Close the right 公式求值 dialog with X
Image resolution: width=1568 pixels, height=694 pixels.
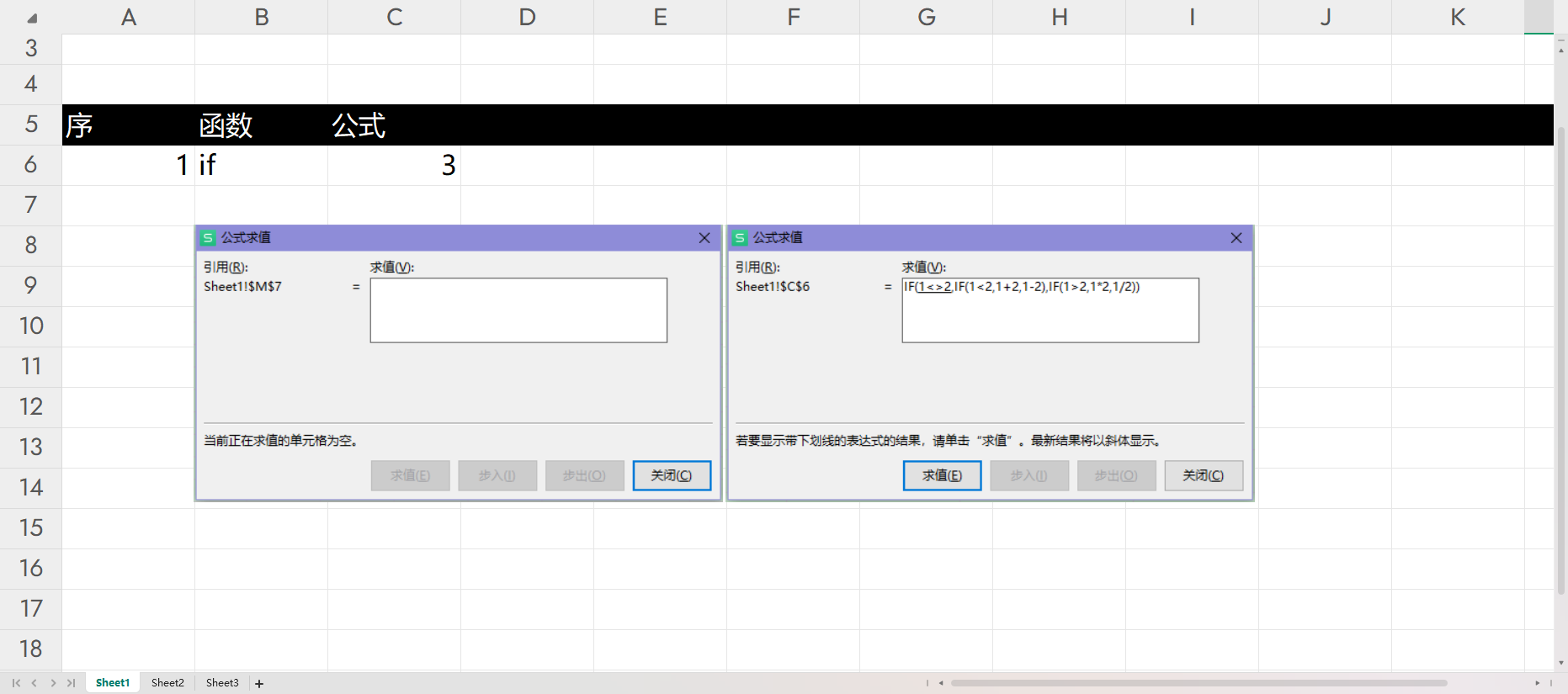1236,238
